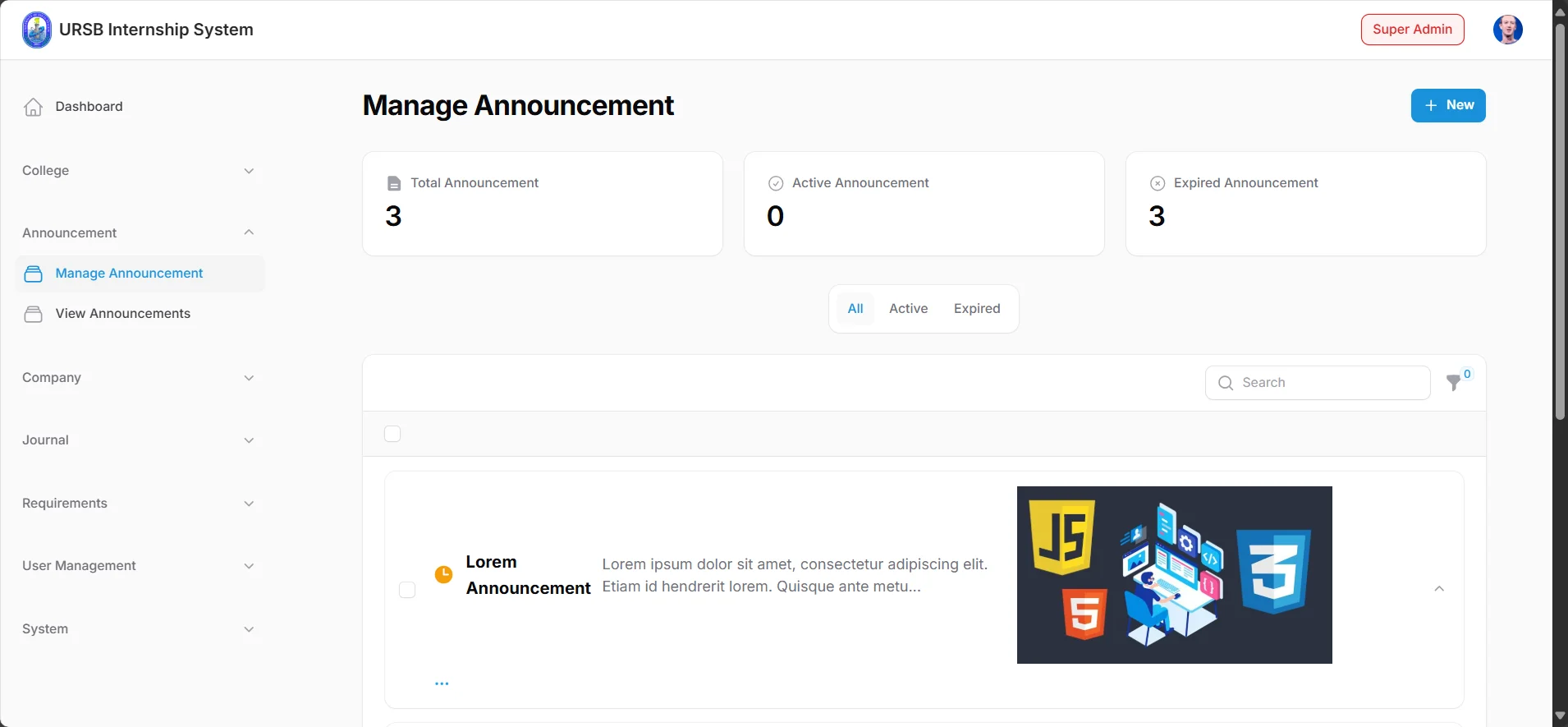Expand the College sidebar section
Viewport: 1568px width, 727px height.
[138, 171]
